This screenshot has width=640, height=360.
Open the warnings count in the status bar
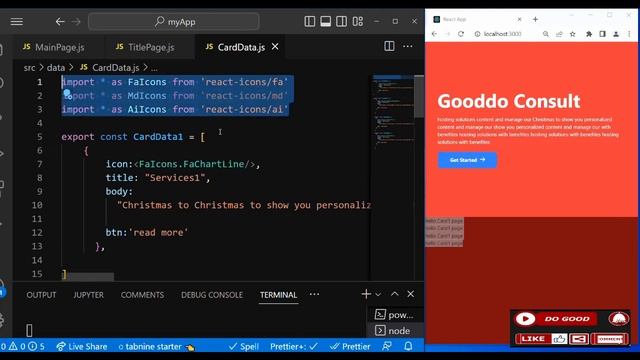[17, 347]
